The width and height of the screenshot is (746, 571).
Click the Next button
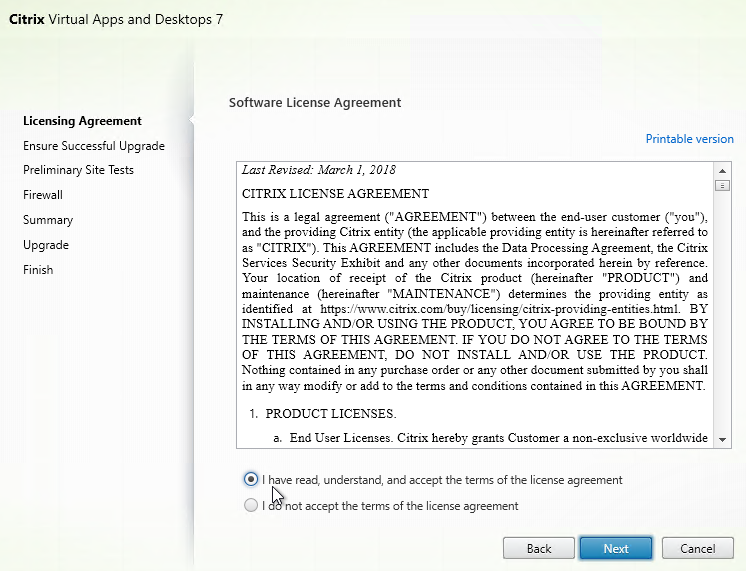coord(616,549)
